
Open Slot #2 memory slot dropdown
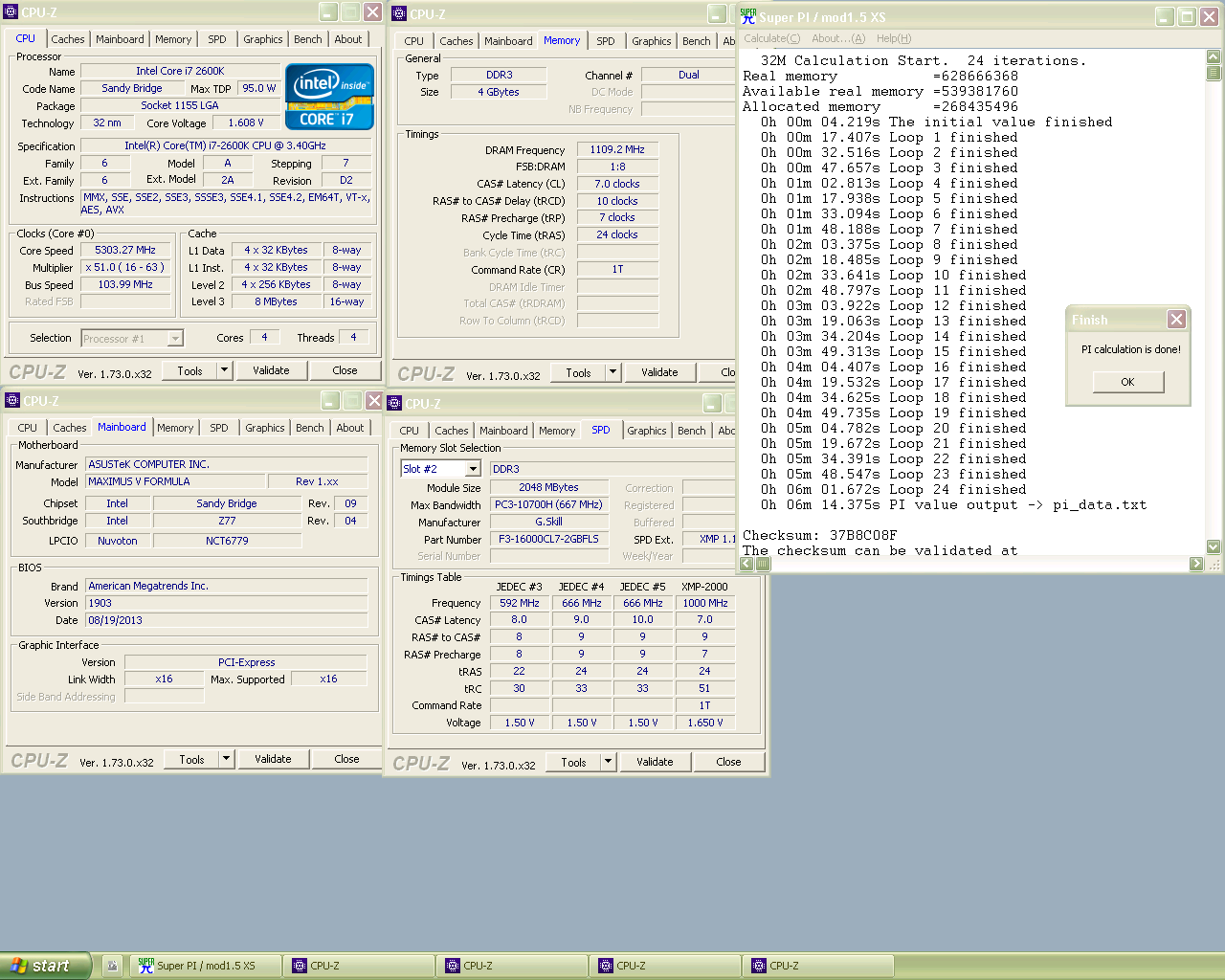[473, 469]
